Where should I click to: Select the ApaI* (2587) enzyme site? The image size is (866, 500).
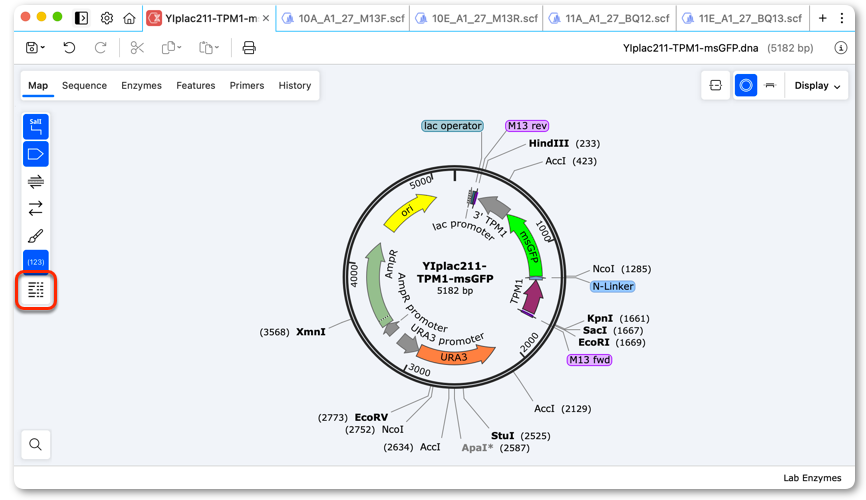coord(495,448)
